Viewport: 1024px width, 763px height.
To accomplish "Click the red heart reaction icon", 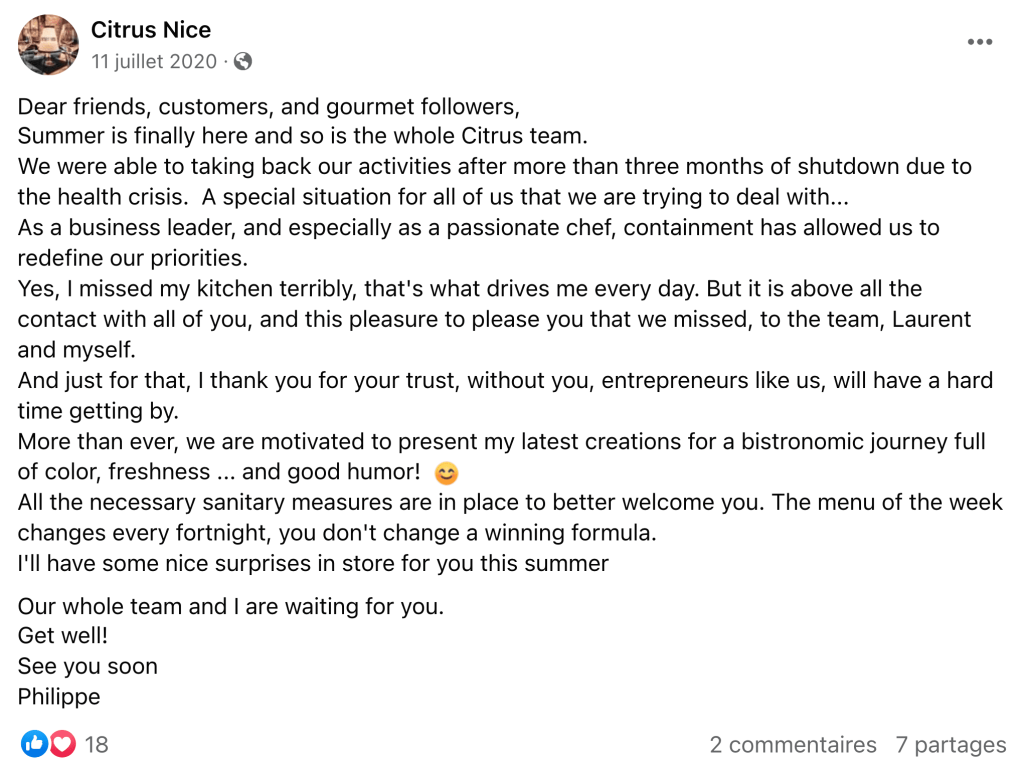I will 63,743.
